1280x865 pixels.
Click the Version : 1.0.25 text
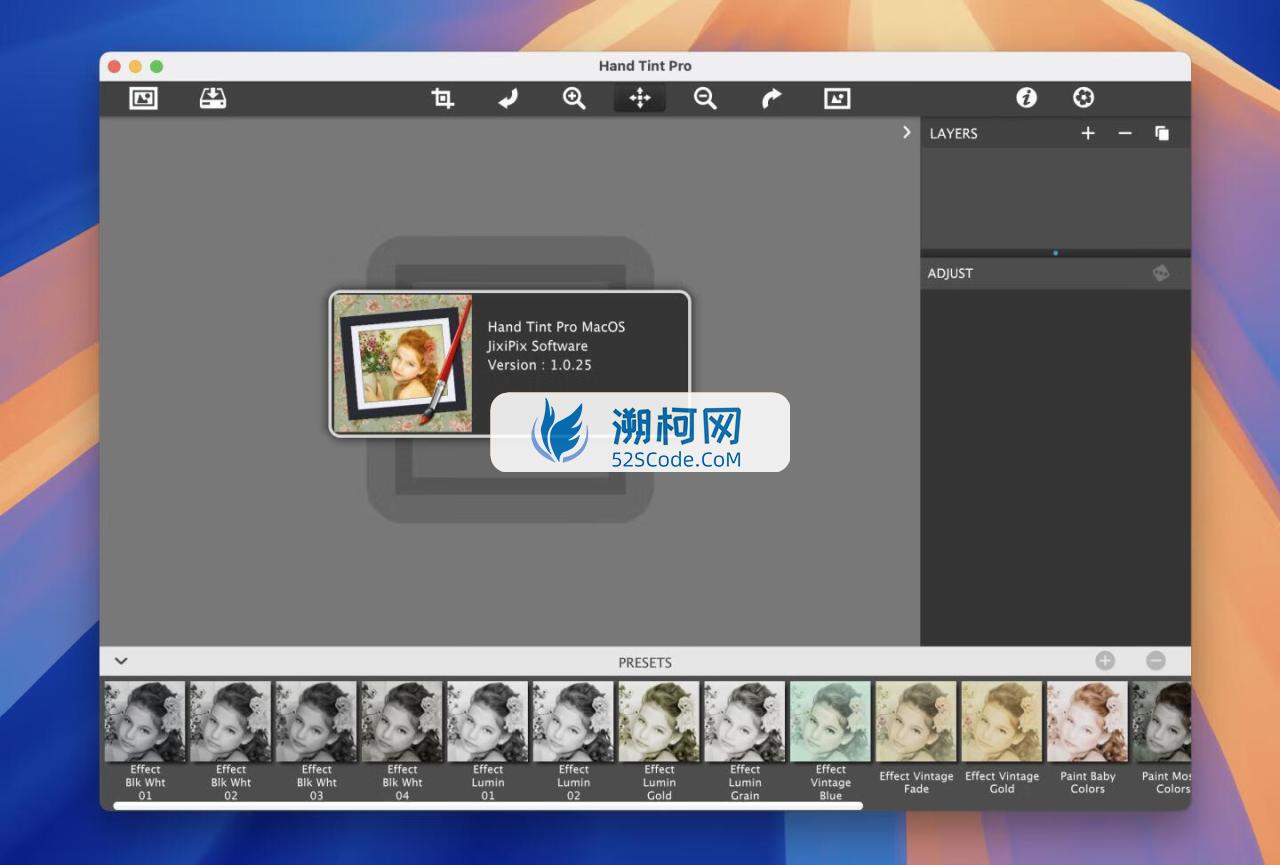coord(539,365)
